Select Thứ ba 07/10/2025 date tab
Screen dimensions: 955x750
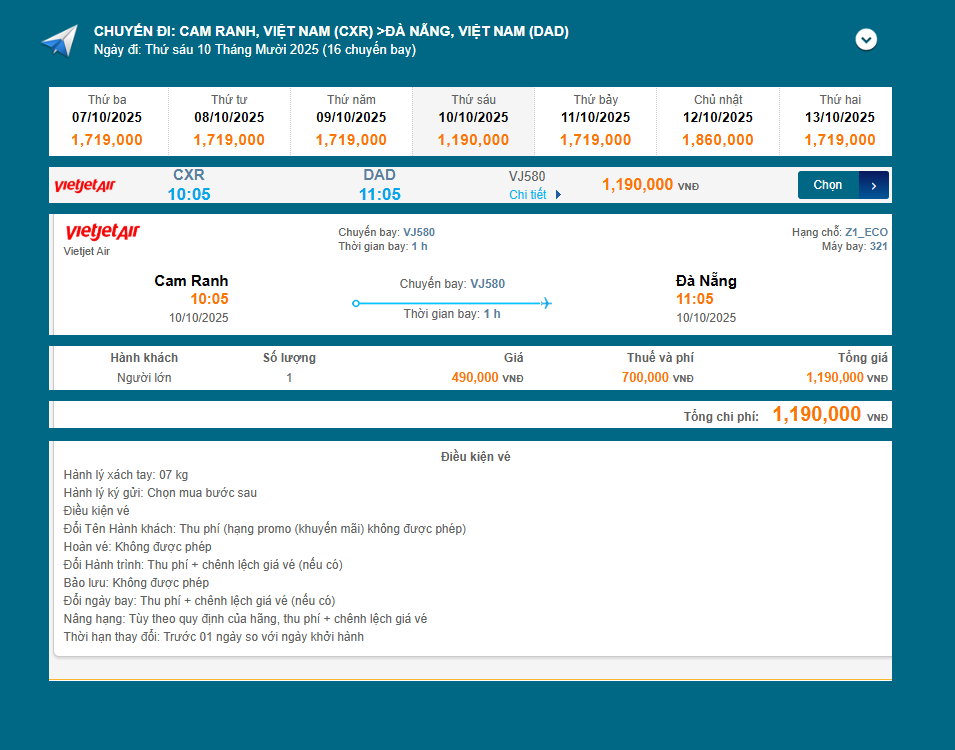point(107,121)
